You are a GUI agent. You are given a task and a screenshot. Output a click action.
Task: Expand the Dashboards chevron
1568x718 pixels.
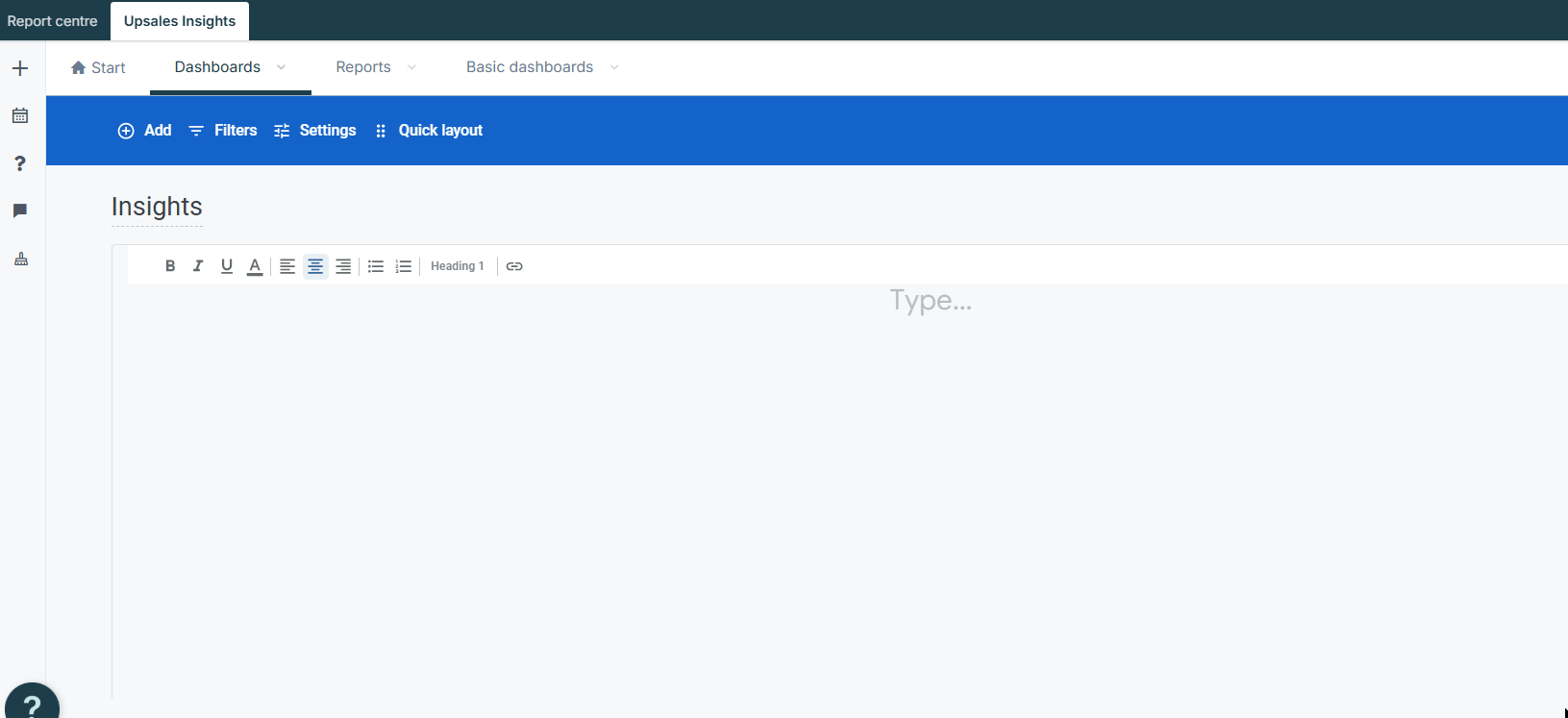click(x=282, y=67)
